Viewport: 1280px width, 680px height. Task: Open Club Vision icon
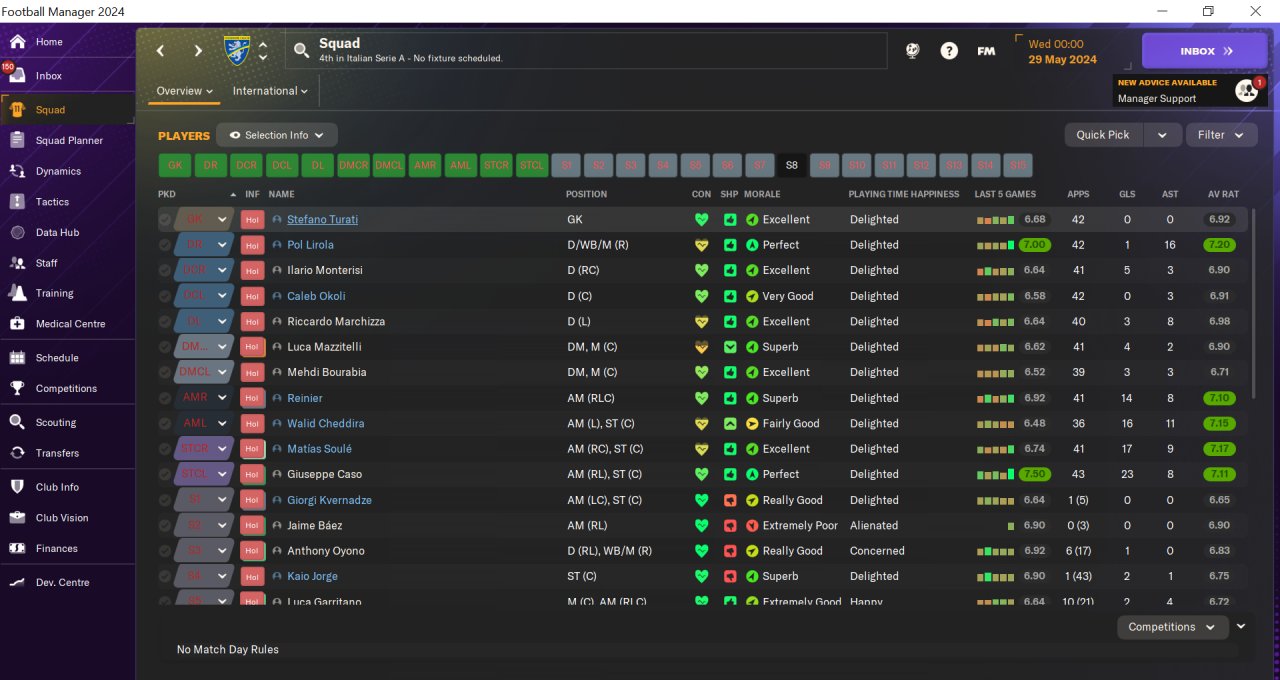point(17,518)
